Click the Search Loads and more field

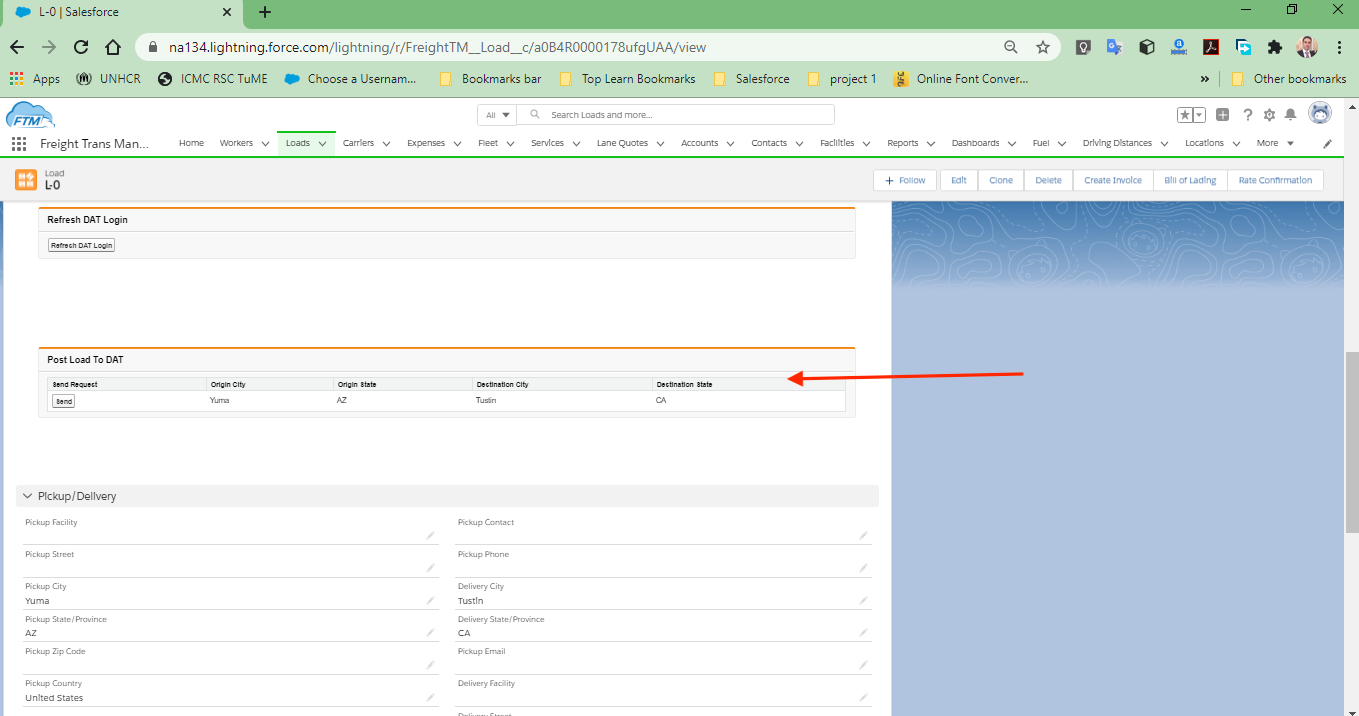coord(675,115)
